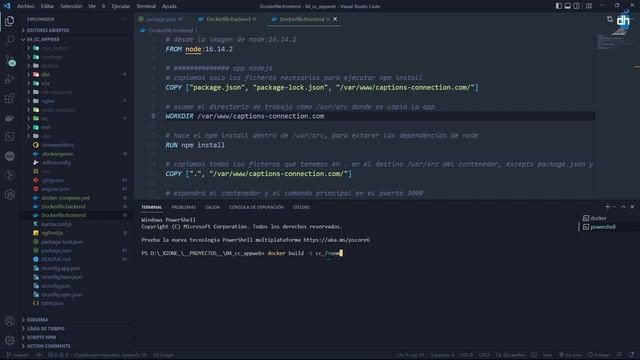Image resolution: width=640 pixels, height=360 pixels.
Task: Open docker-compose.yml in the explorer
Action: [x=65, y=198]
